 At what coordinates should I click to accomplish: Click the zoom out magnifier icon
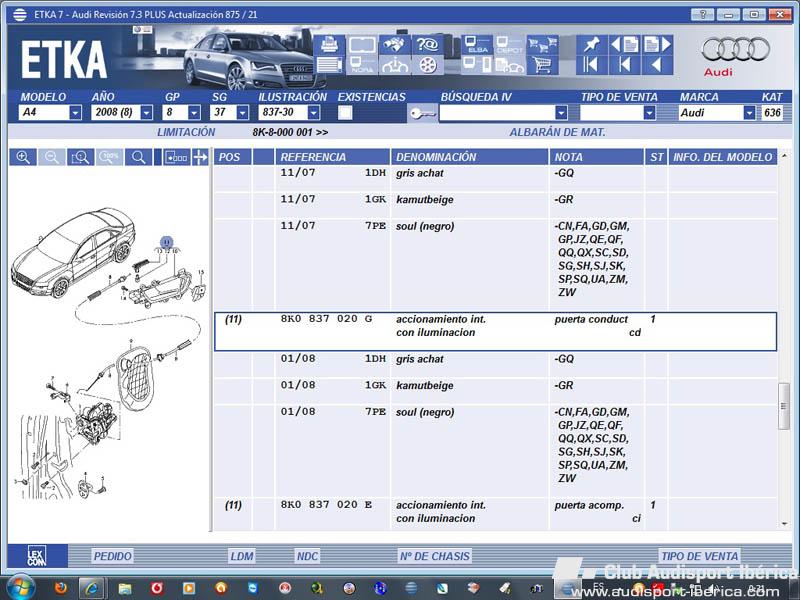pyautogui.click(x=52, y=157)
